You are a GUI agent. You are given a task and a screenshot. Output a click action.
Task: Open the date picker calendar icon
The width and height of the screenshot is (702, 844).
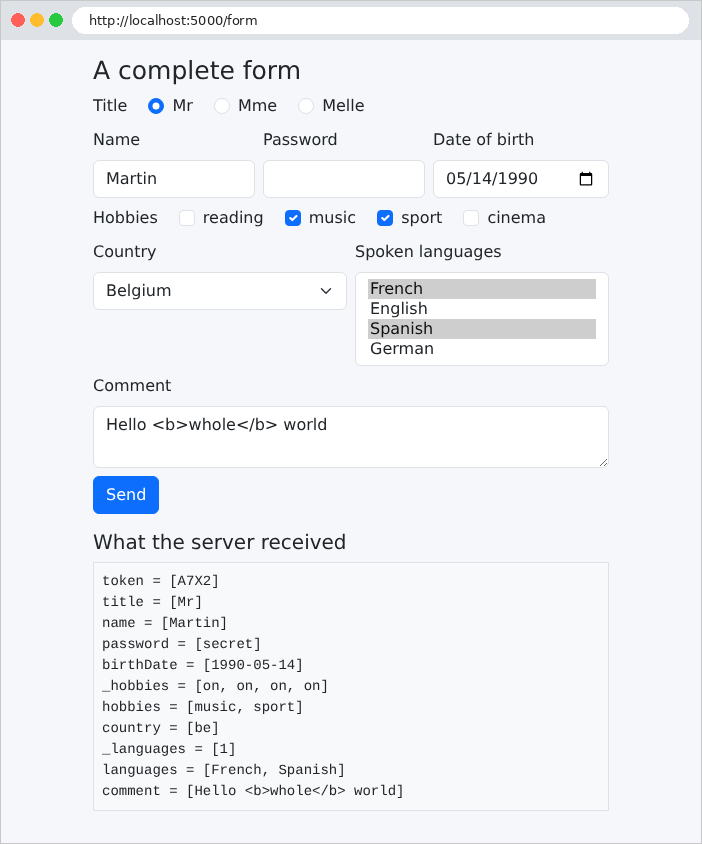click(586, 179)
